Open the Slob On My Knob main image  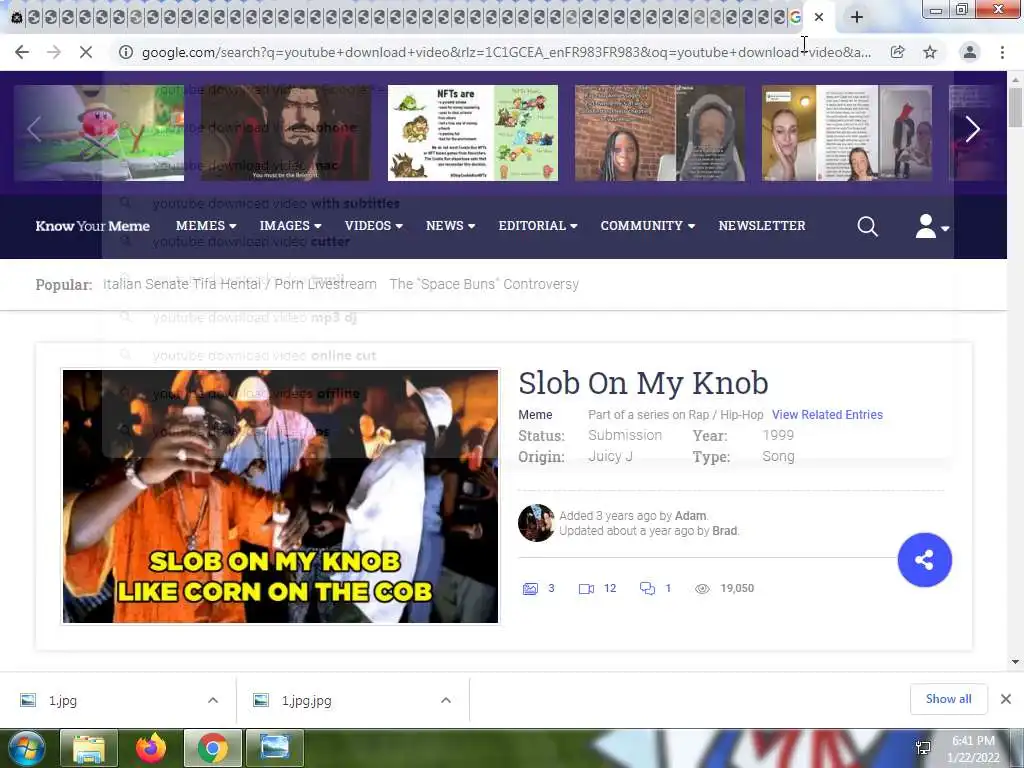[280, 496]
